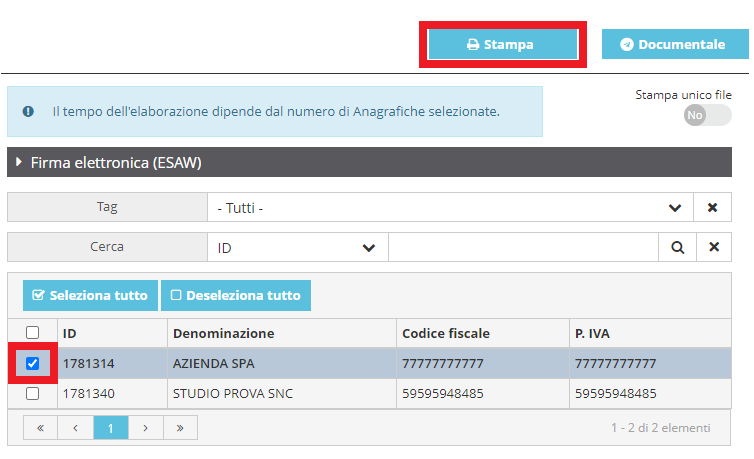Go to the first page
The height and width of the screenshot is (459, 754).
point(41,428)
